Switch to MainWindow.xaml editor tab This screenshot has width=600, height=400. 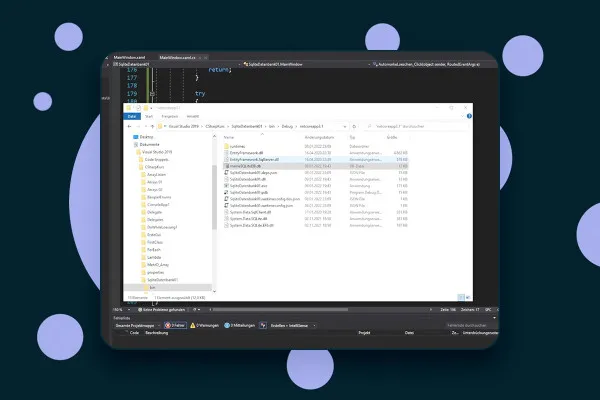pos(129,57)
